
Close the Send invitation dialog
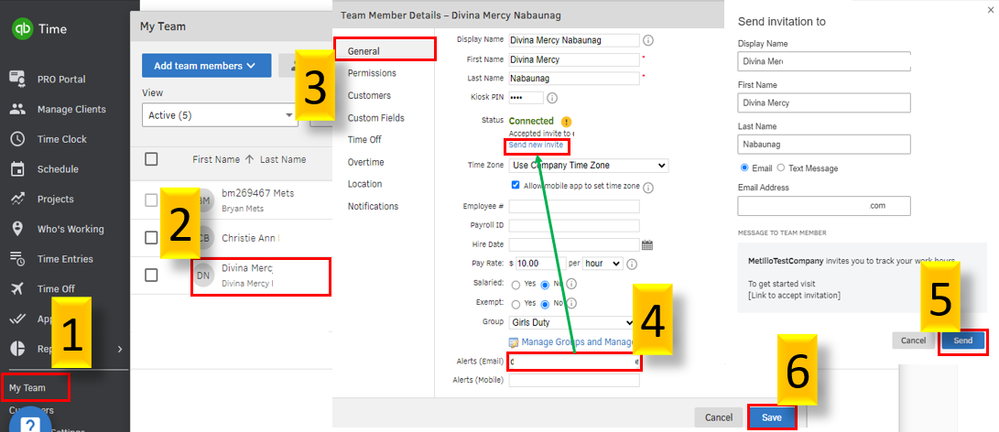point(990,11)
